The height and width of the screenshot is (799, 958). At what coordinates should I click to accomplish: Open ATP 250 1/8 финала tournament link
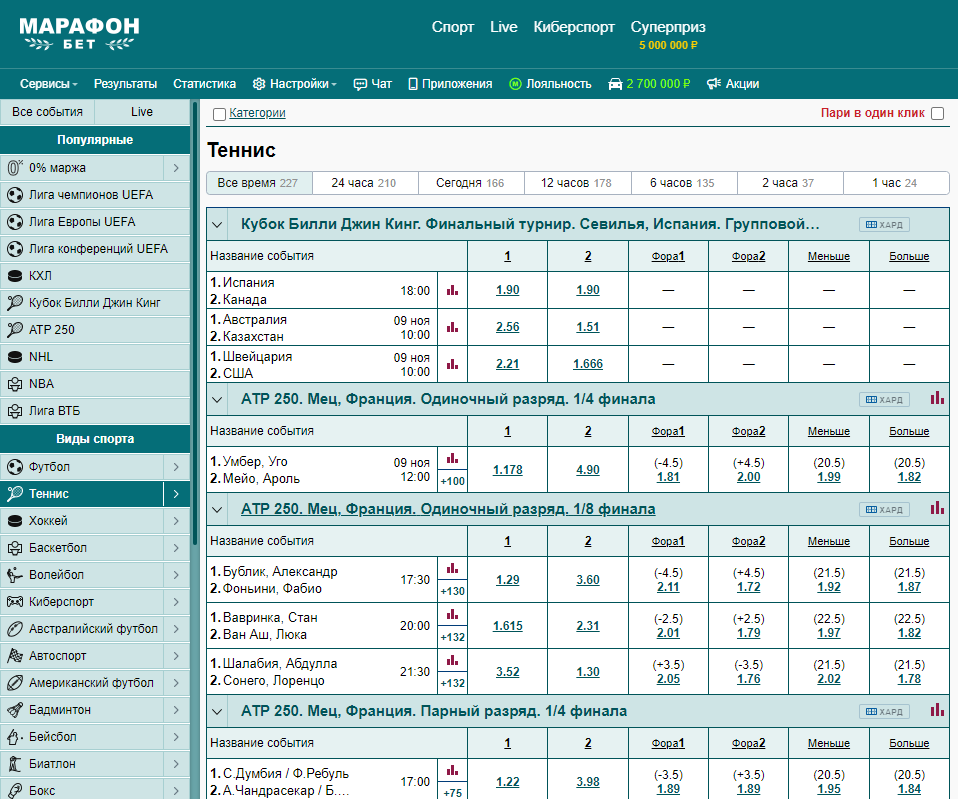coord(448,509)
